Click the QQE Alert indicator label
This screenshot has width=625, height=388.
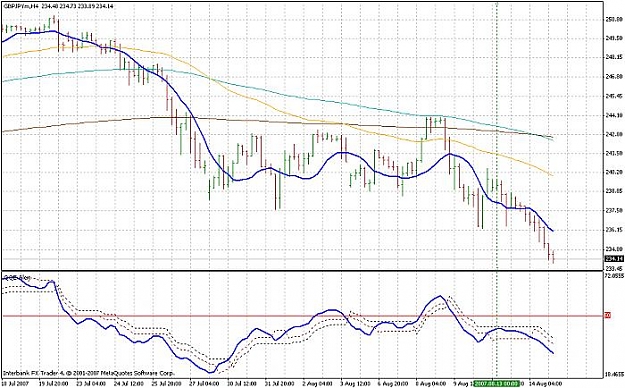pos(16,277)
